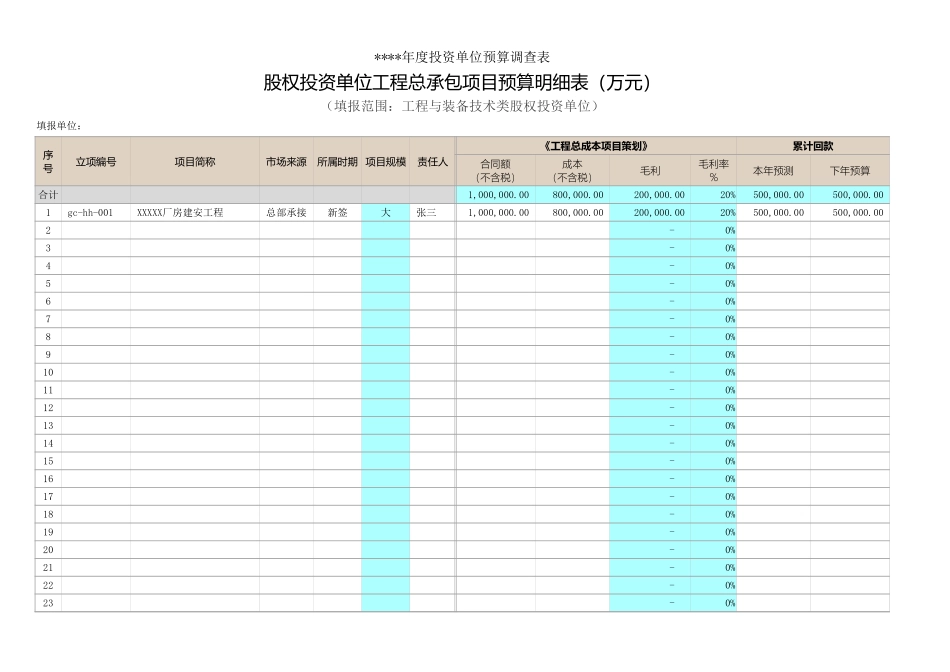Image resolution: width=950 pixels, height=672 pixels.
Task: Click the cell containing gc-hh-001
Action: pyautogui.click(x=94, y=212)
